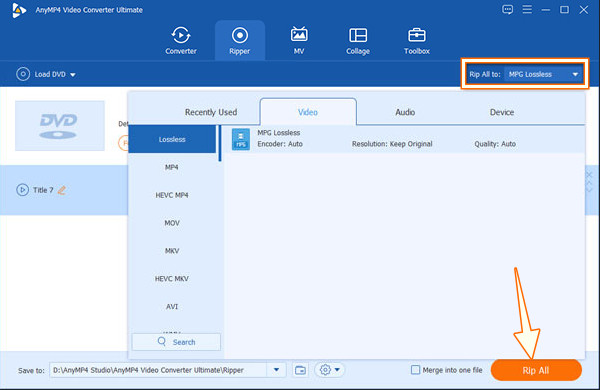
Task: Rename Title 7 with the pencil icon
Action: [x=62, y=190]
